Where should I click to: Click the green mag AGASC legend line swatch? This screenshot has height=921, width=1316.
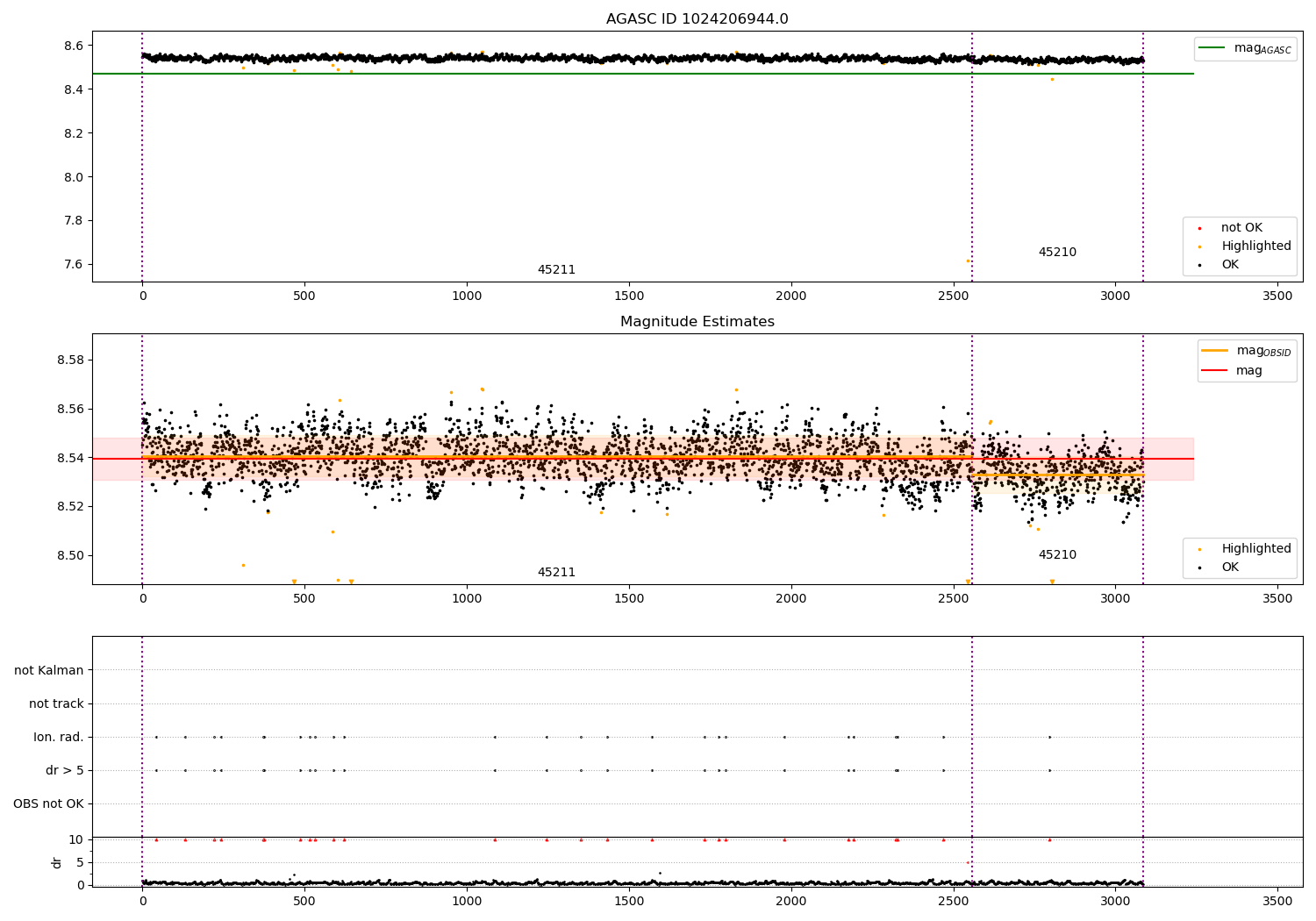pyautogui.click(x=1212, y=48)
